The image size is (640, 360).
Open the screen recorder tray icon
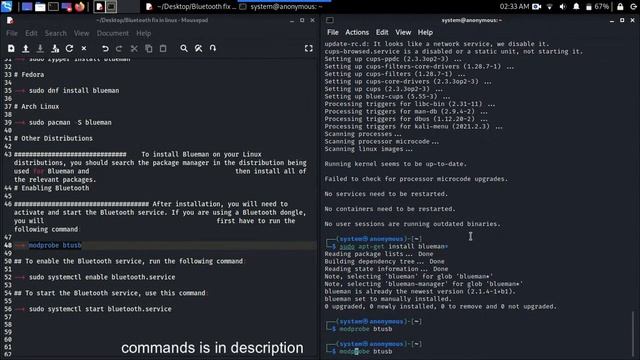pyautogui.click(x=536, y=7)
